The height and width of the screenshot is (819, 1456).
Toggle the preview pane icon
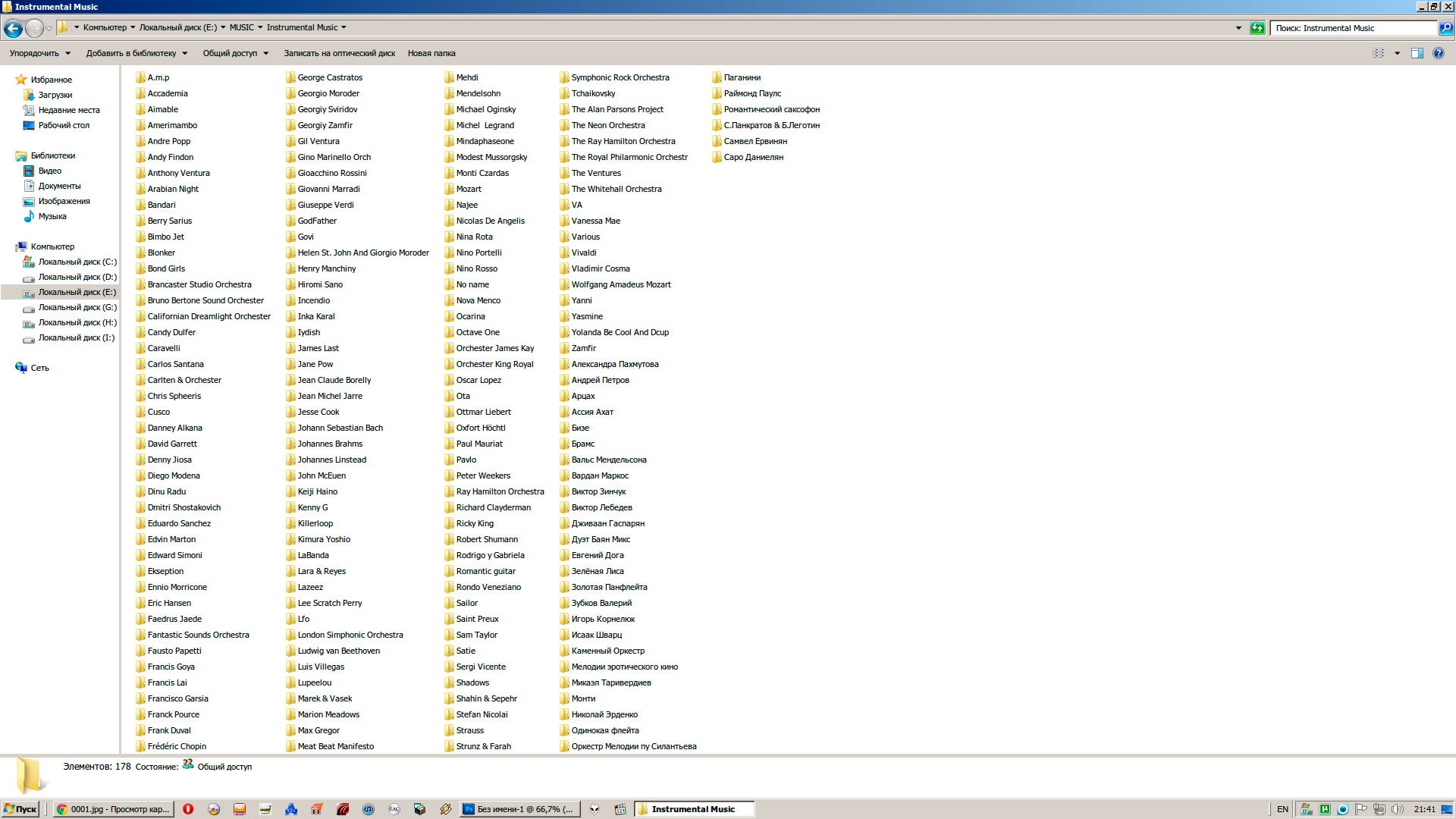point(1417,53)
